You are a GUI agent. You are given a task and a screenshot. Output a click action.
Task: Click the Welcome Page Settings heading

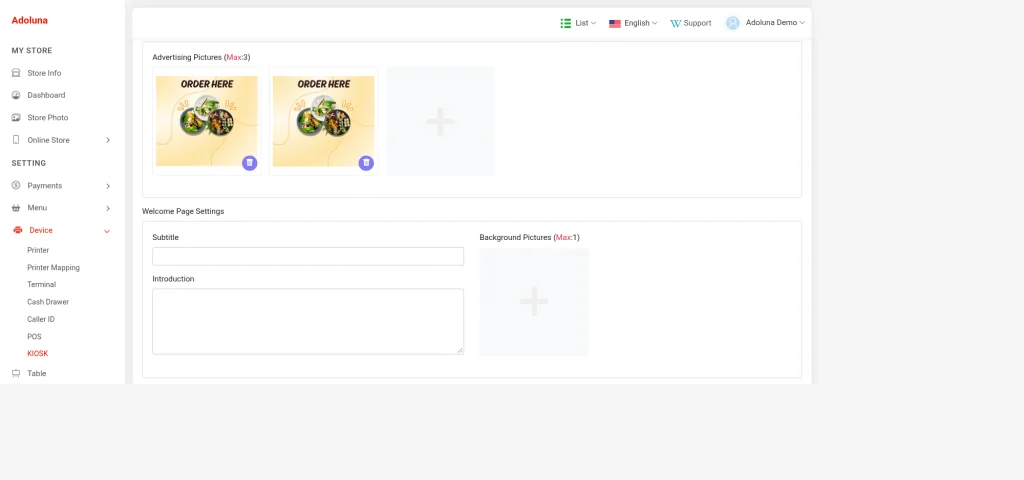point(183,212)
